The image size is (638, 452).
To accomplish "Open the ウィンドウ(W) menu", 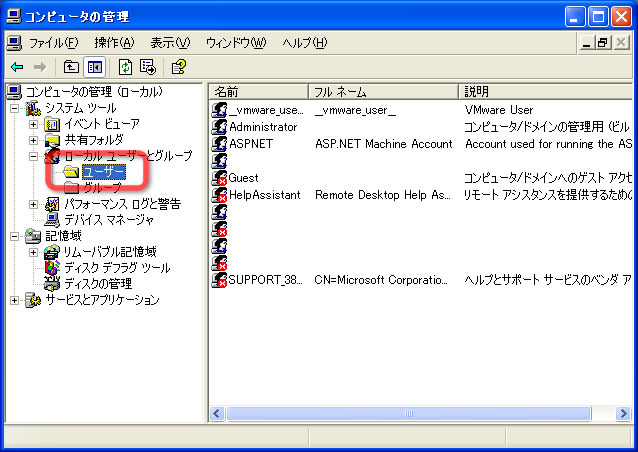I will 236,43.
